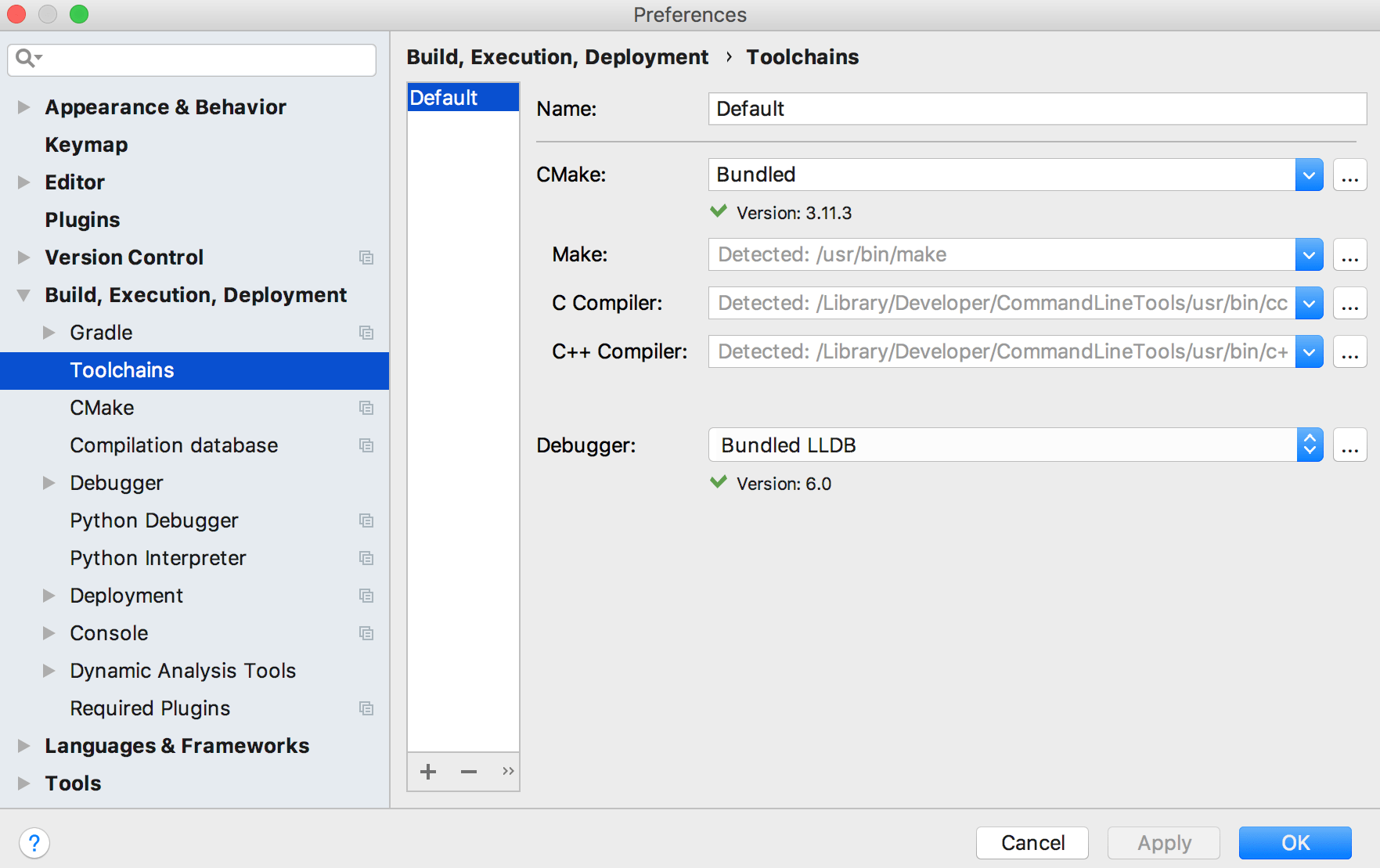Expand the Tools section
The height and width of the screenshot is (868, 1380).
tap(23, 783)
